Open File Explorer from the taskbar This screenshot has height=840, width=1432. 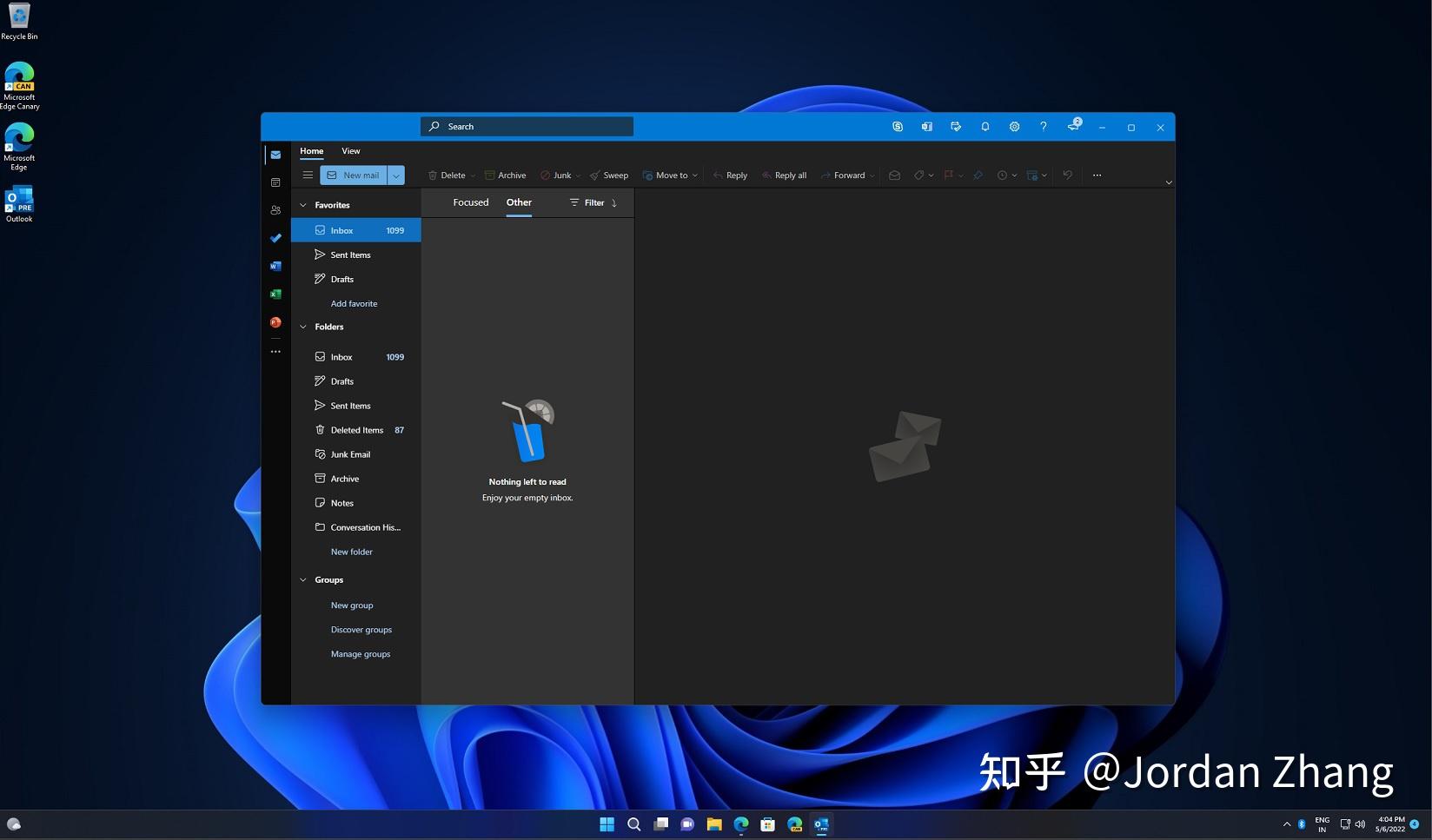pyautogui.click(x=714, y=824)
